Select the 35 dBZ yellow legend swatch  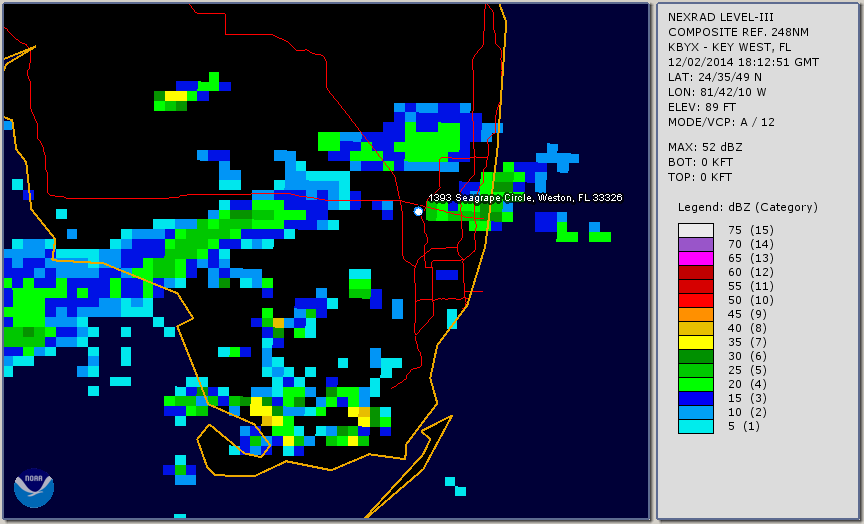pos(695,342)
